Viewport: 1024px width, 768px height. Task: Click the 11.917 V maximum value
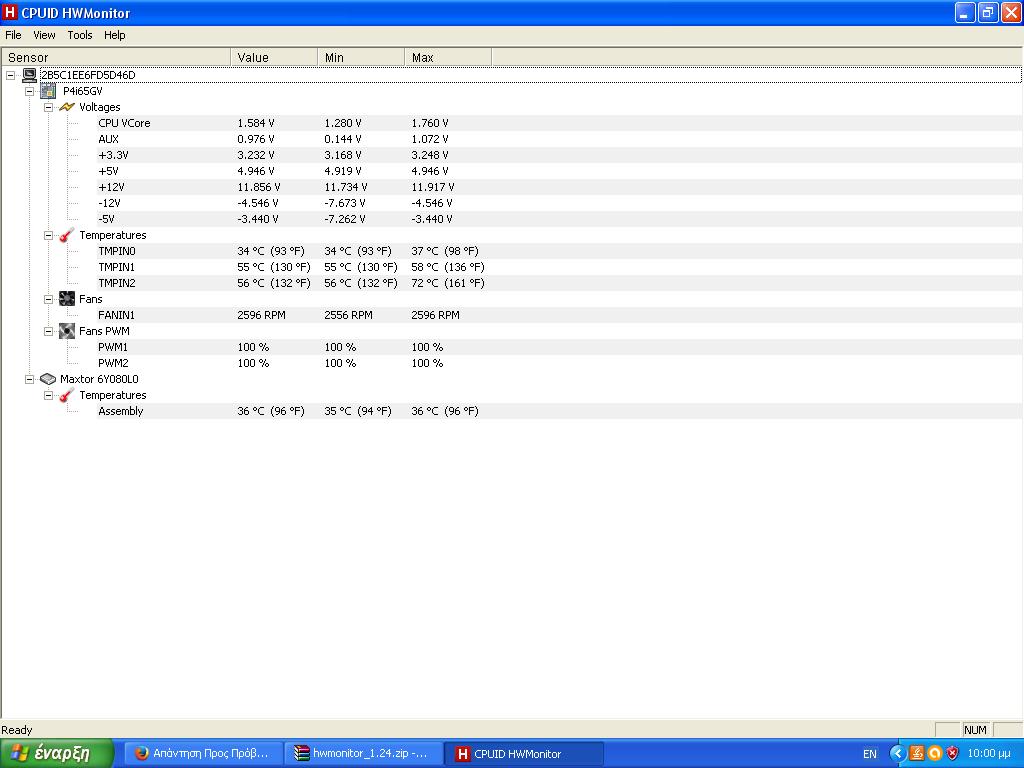(433, 187)
